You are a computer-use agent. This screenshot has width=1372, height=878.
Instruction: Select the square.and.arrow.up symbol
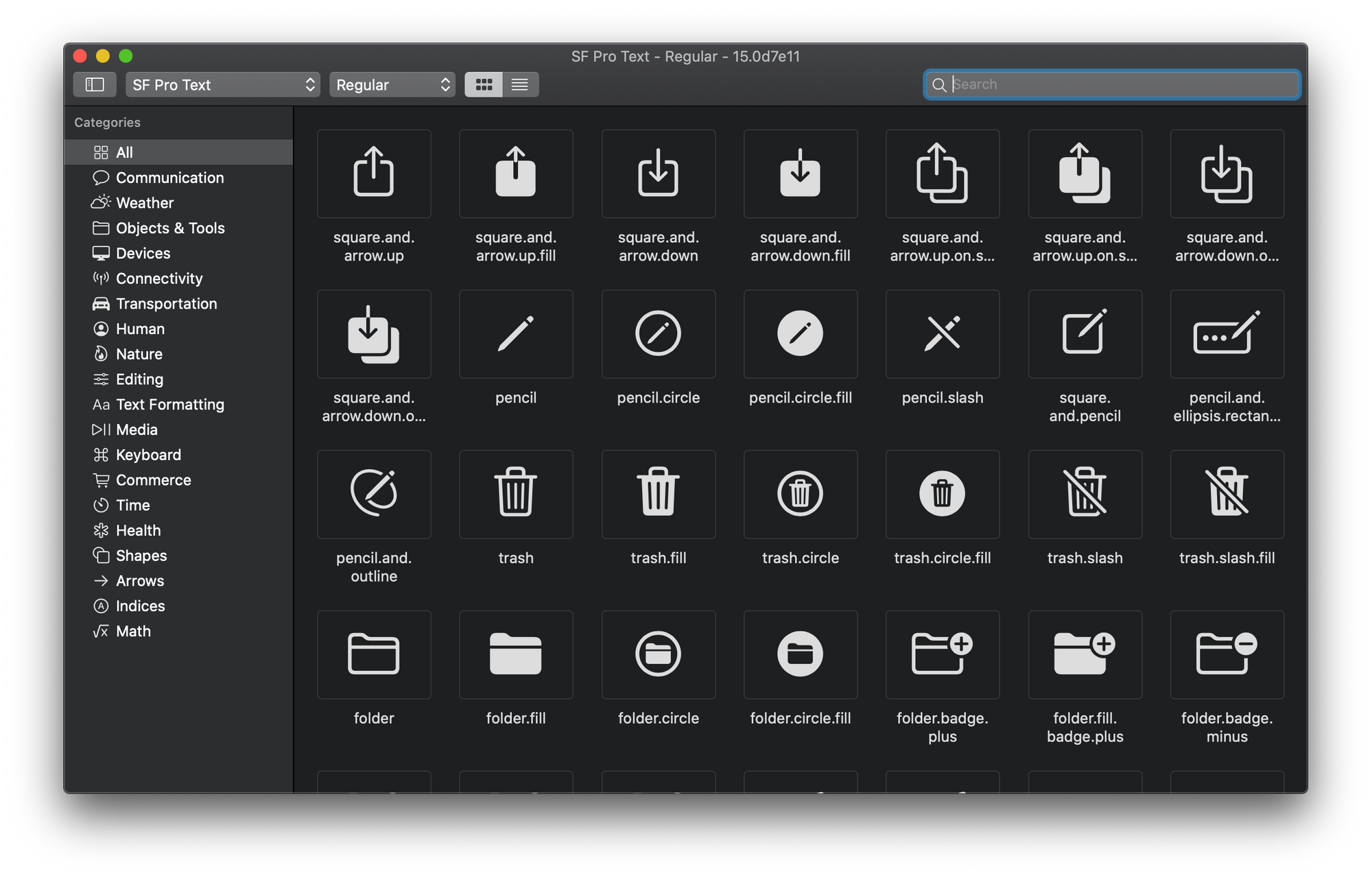click(374, 174)
